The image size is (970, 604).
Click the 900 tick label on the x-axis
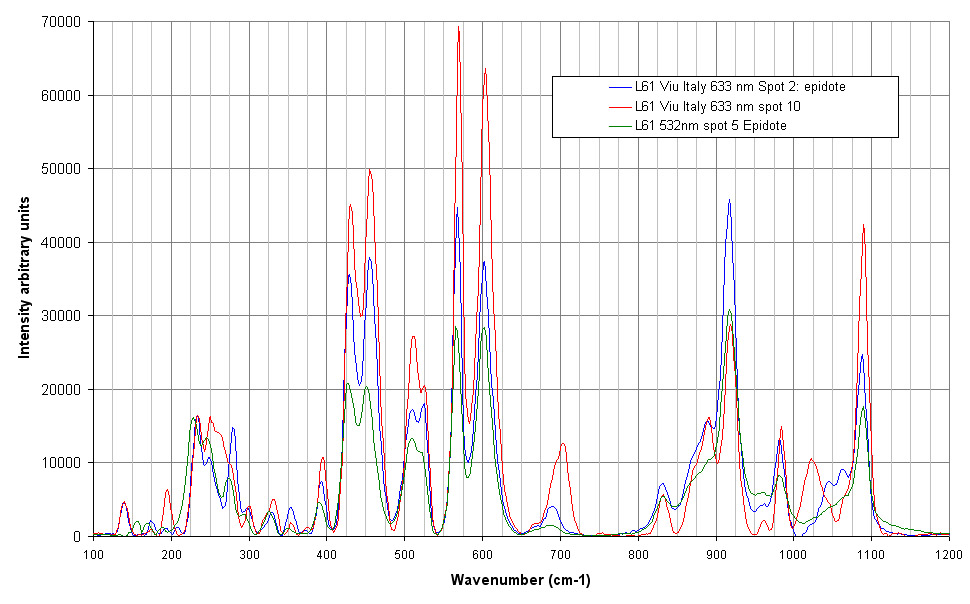[715, 551]
